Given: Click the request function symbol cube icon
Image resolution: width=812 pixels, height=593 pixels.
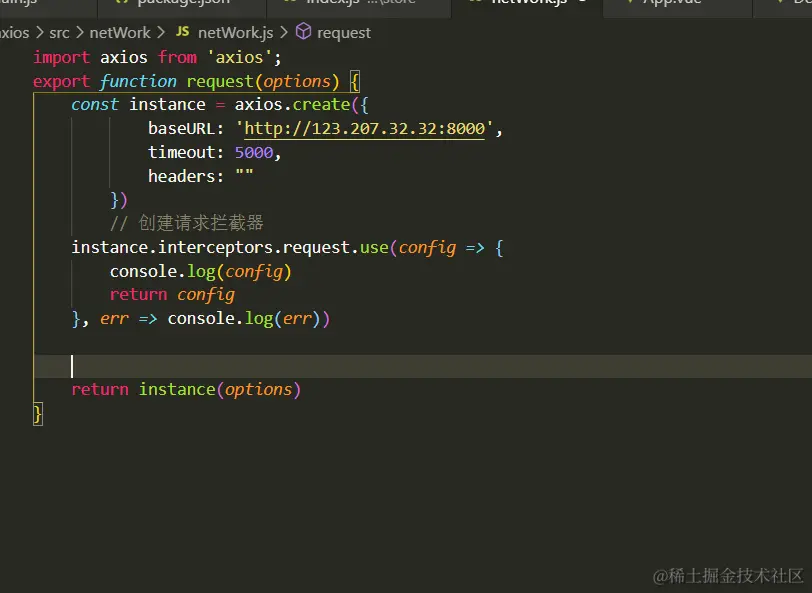Looking at the screenshot, I should tap(303, 32).
